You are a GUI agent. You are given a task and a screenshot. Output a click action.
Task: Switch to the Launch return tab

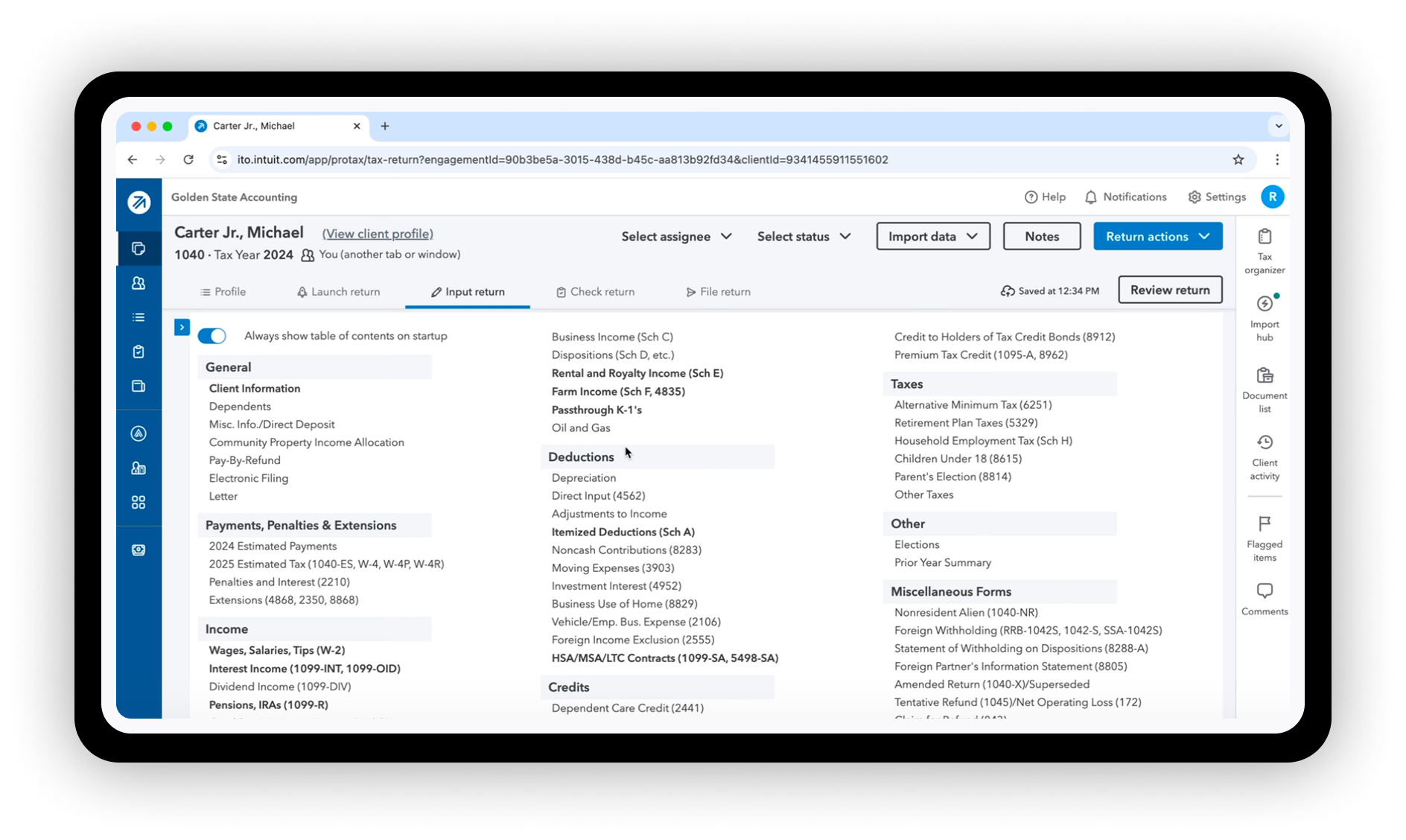click(338, 292)
